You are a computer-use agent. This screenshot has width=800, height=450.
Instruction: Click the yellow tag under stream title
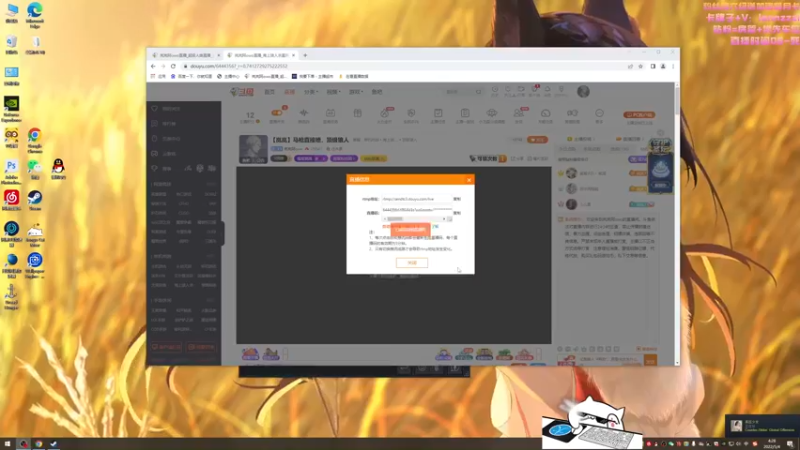click(x=373, y=159)
